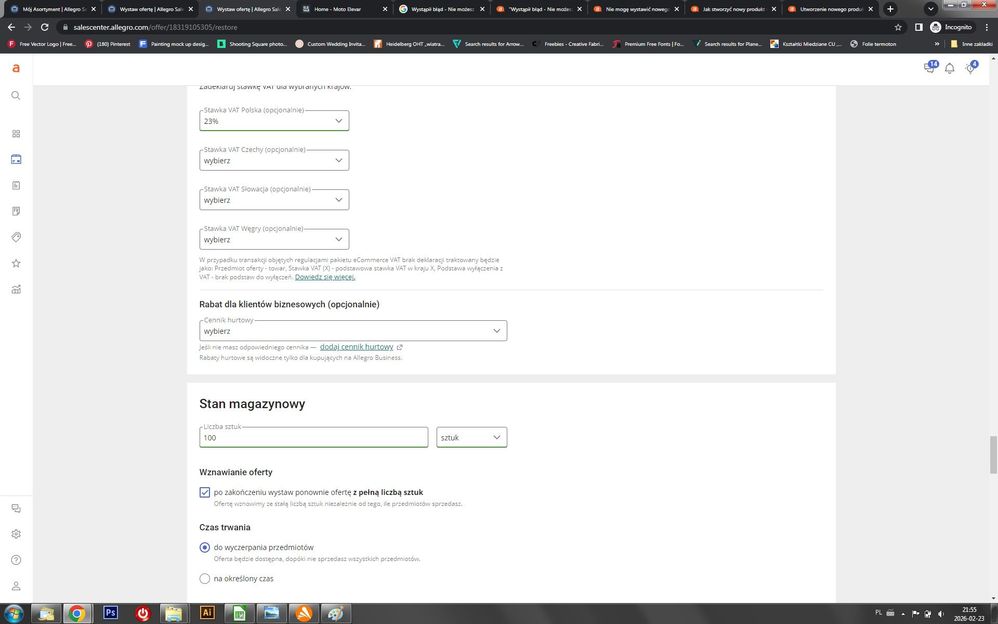
Task: Select 'do wyczerpania przedmiotów' radio option
Action: (x=205, y=547)
